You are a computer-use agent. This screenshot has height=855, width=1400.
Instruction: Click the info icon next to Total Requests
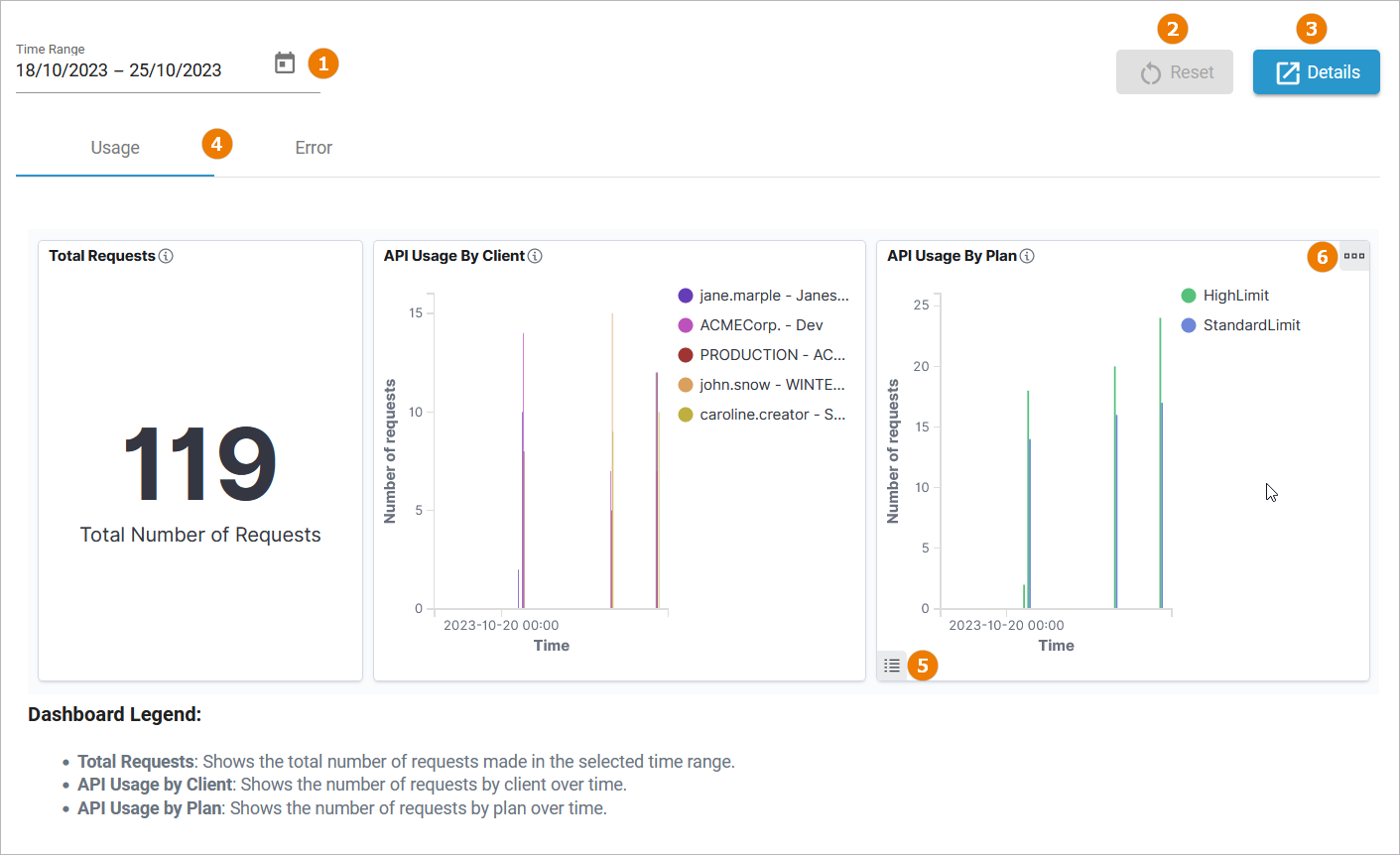pos(167,255)
